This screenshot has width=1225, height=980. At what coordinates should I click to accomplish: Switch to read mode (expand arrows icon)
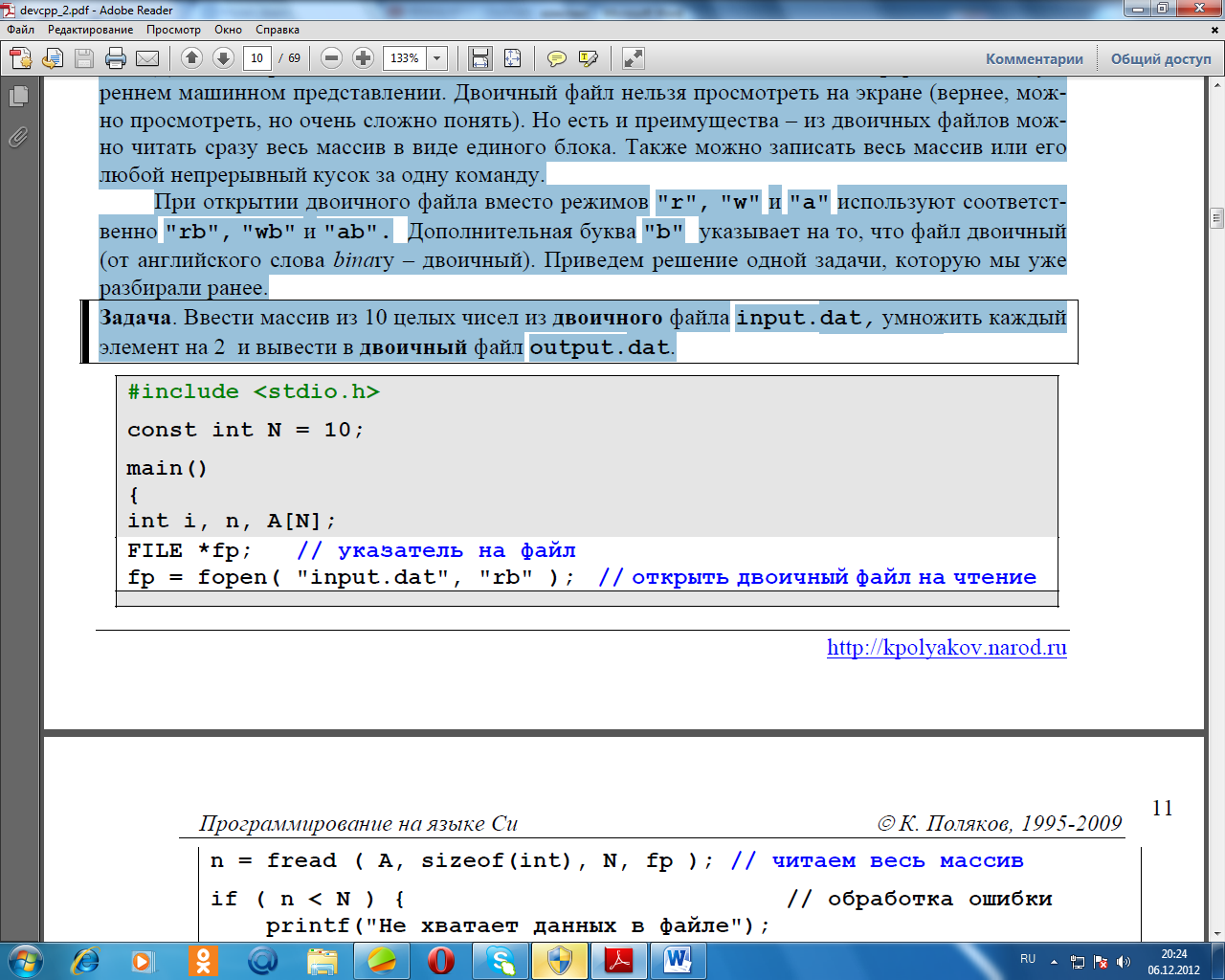pos(633,58)
